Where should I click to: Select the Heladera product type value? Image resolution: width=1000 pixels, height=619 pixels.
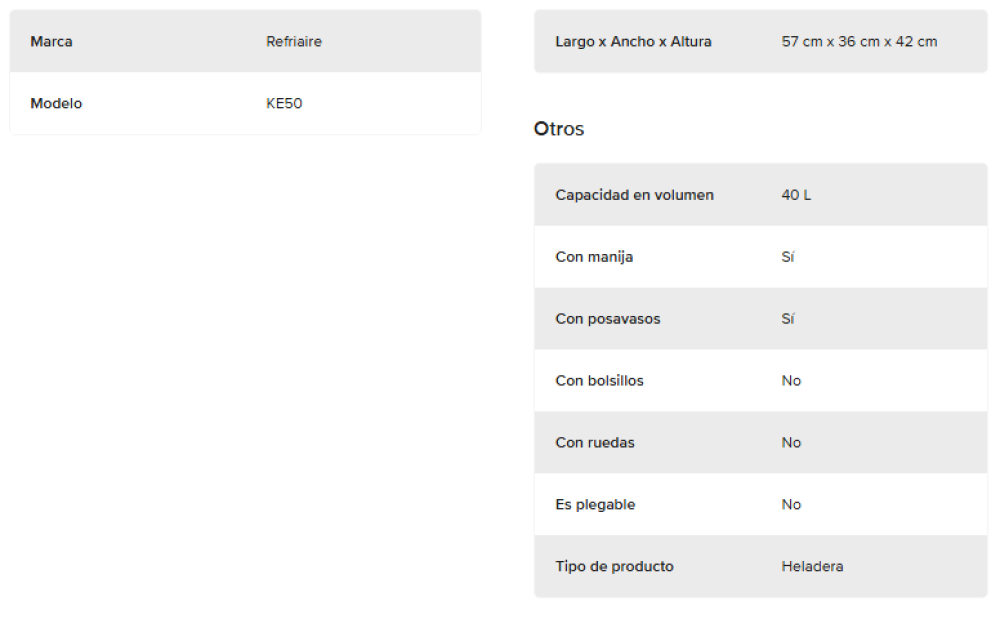[812, 567]
